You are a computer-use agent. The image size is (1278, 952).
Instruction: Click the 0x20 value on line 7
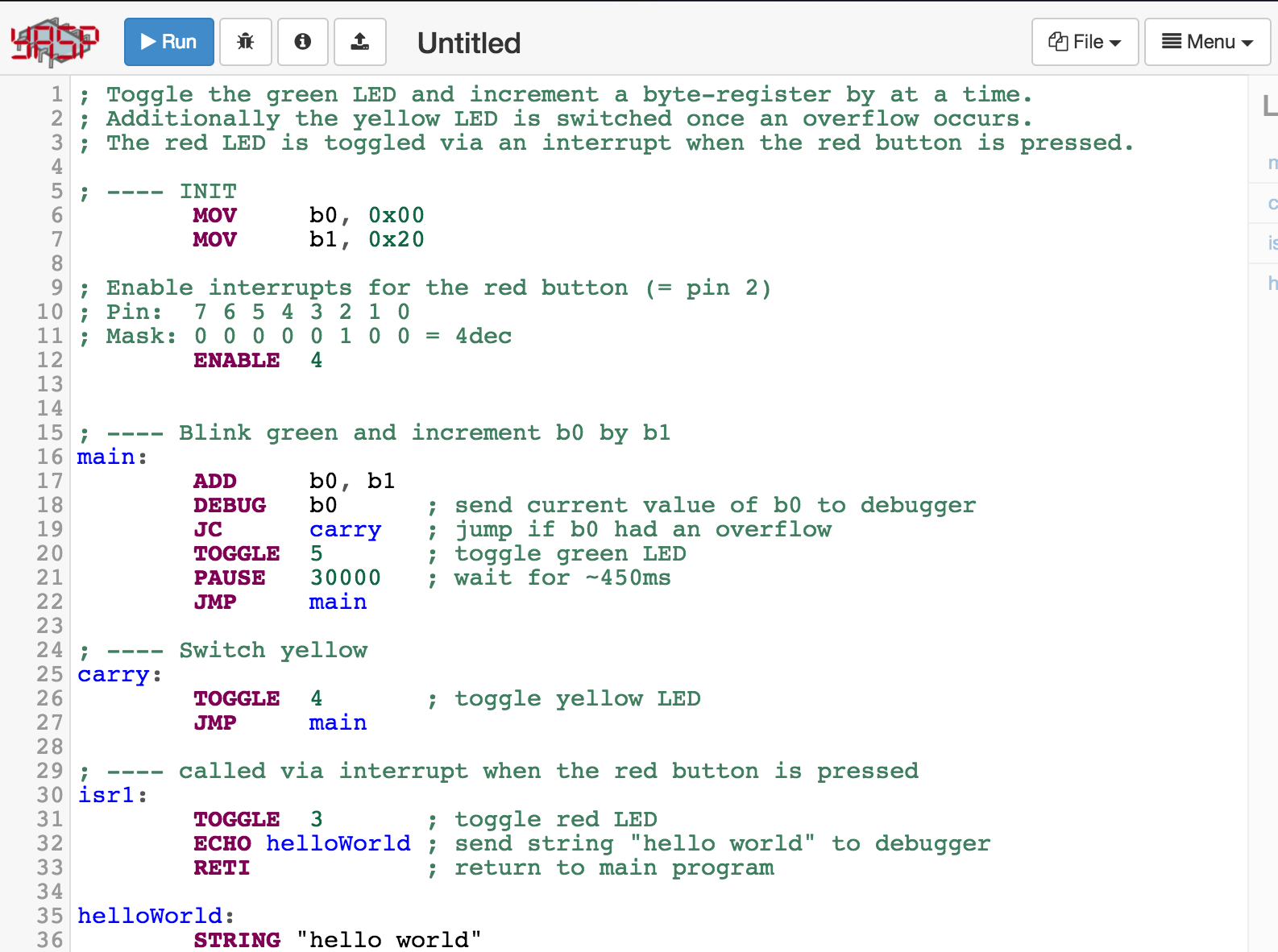396,239
